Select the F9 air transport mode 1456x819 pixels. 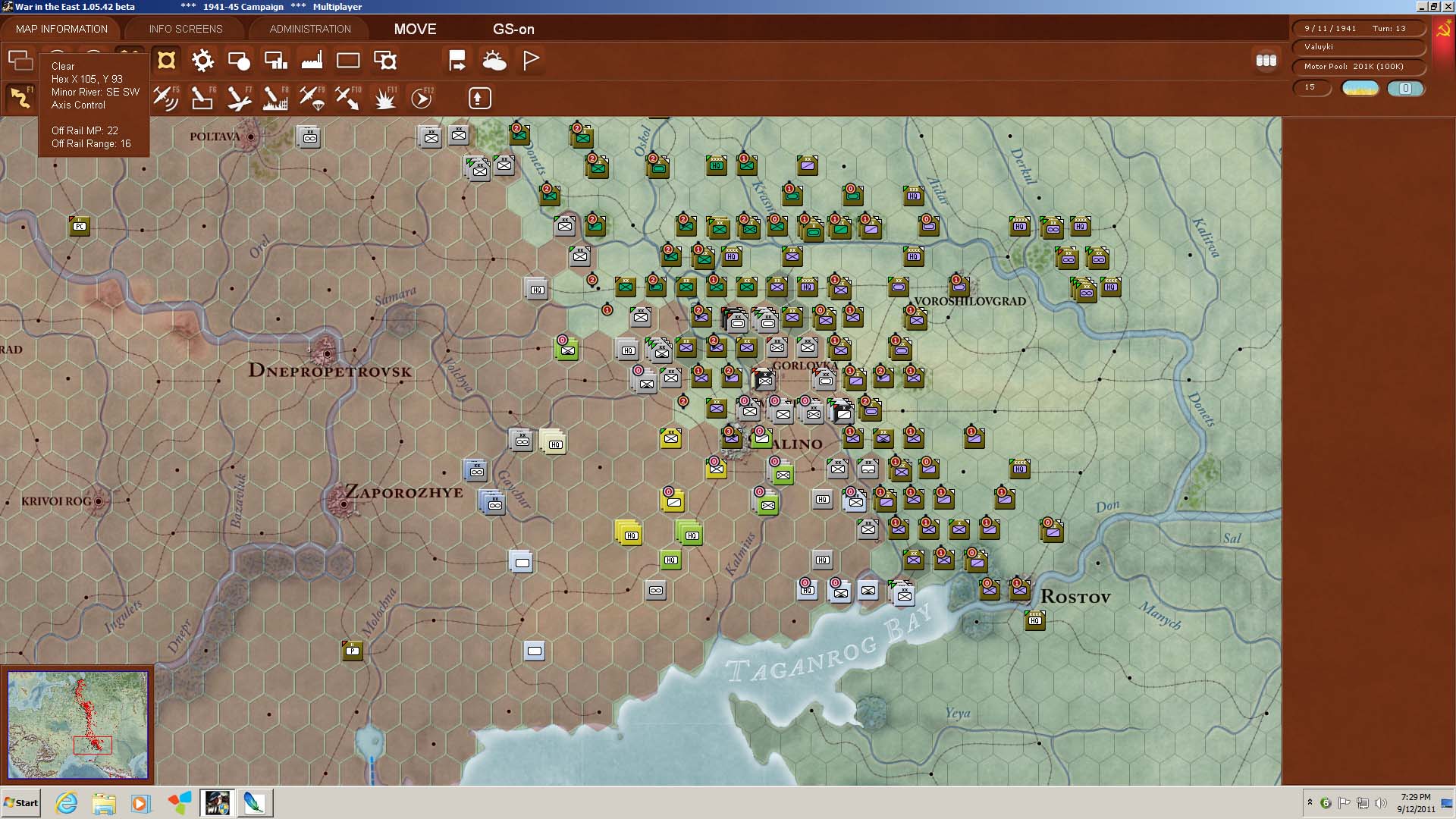pyautogui.click(x=312, y=98)
